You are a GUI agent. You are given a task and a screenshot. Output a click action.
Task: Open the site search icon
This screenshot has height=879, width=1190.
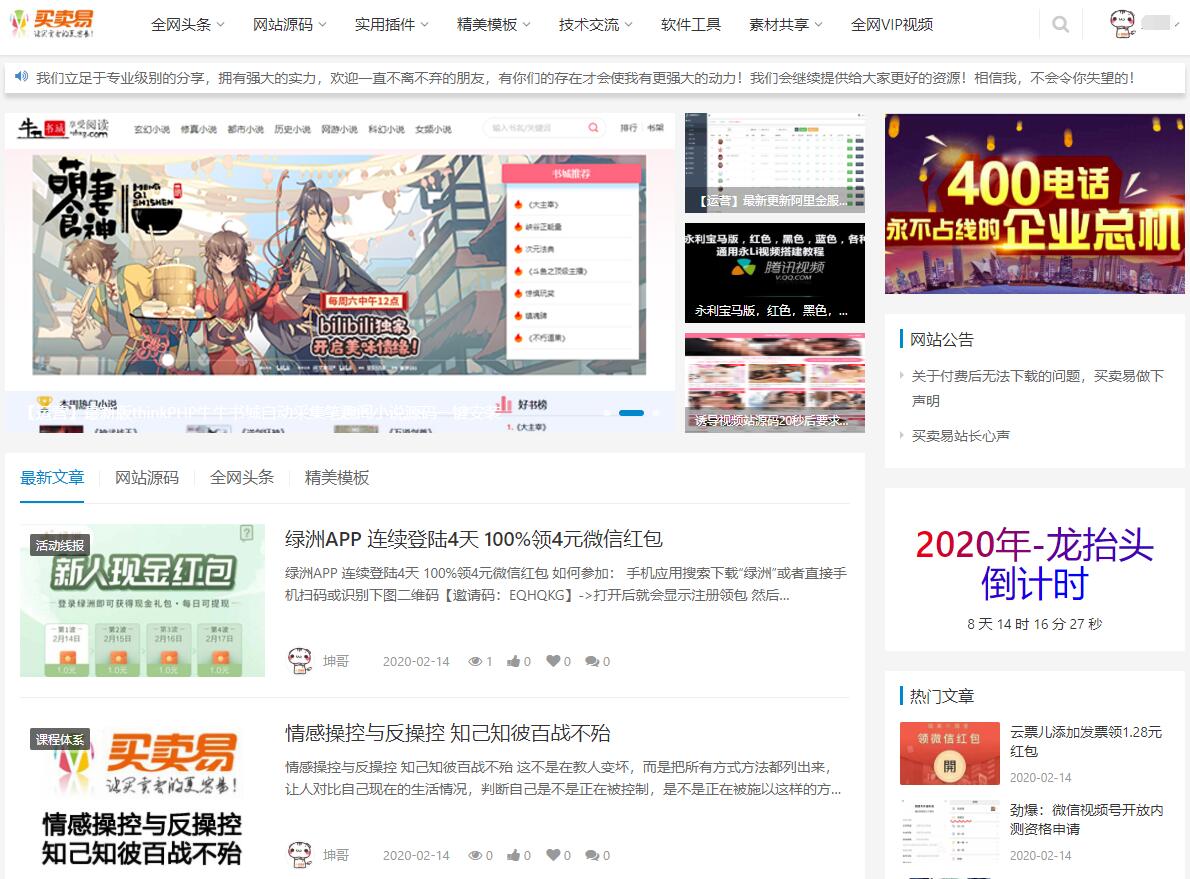click(1060, 24)
